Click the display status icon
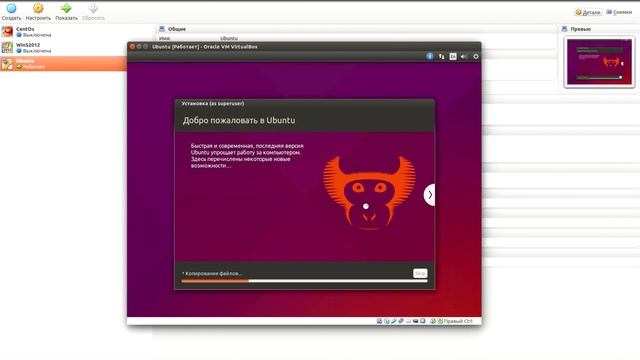The image size is (640, 360). point(416,321)
